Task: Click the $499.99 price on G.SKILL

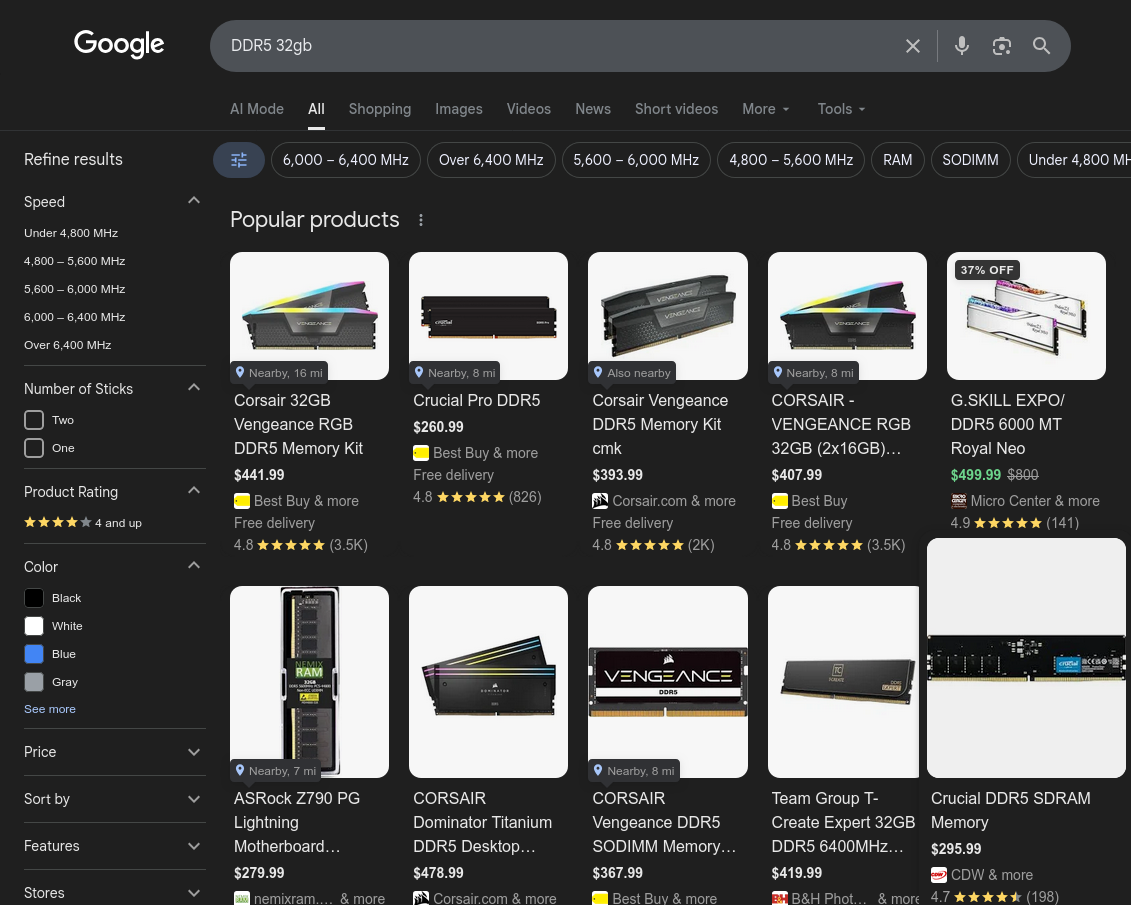Action: coord(976,474)
